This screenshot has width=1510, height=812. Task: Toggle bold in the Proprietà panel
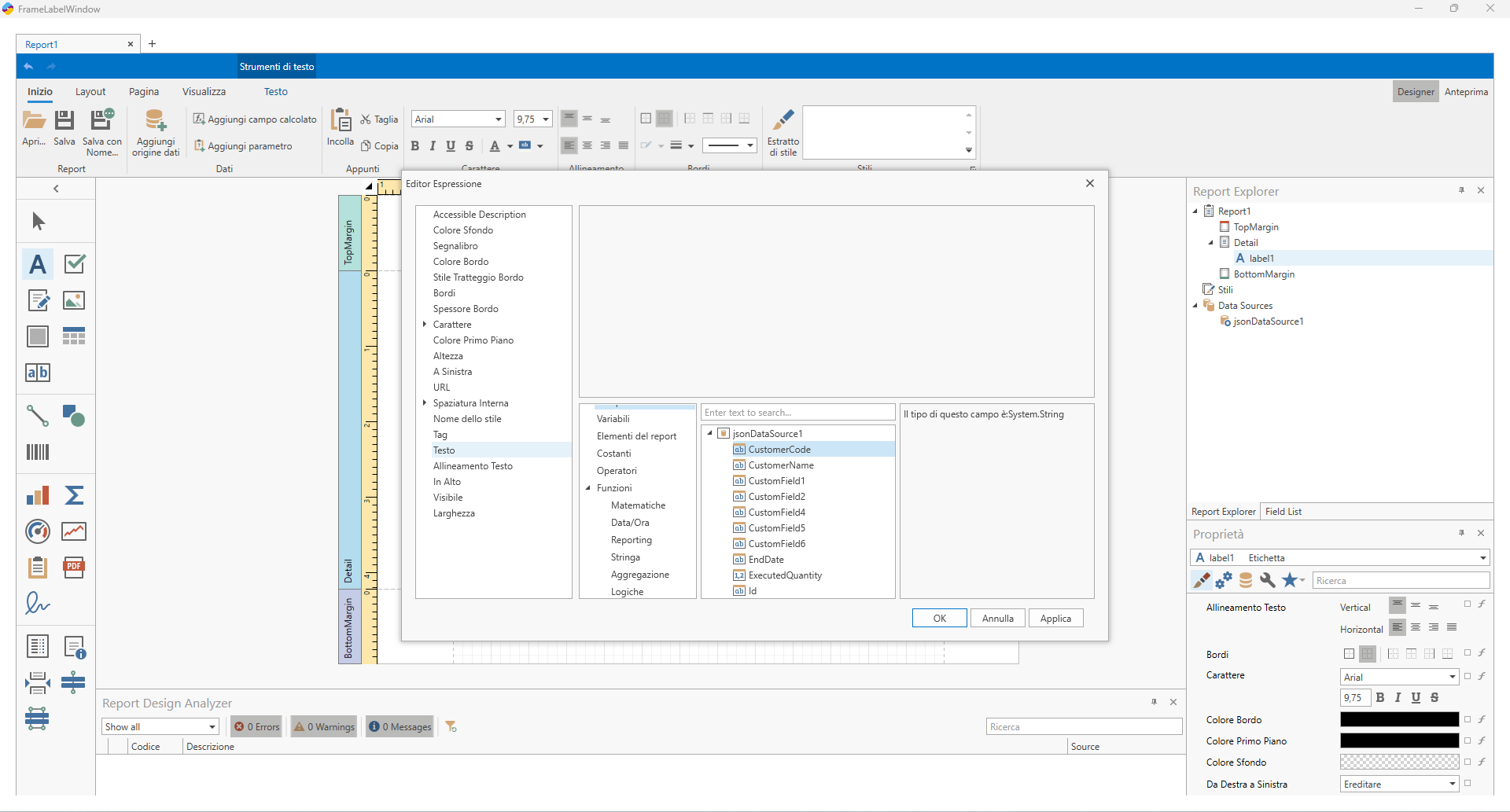coord(1380,698)
